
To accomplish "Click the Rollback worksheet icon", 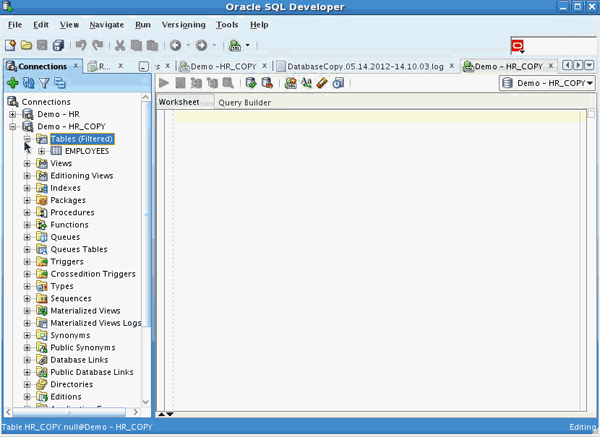I will tap(267, 83).
